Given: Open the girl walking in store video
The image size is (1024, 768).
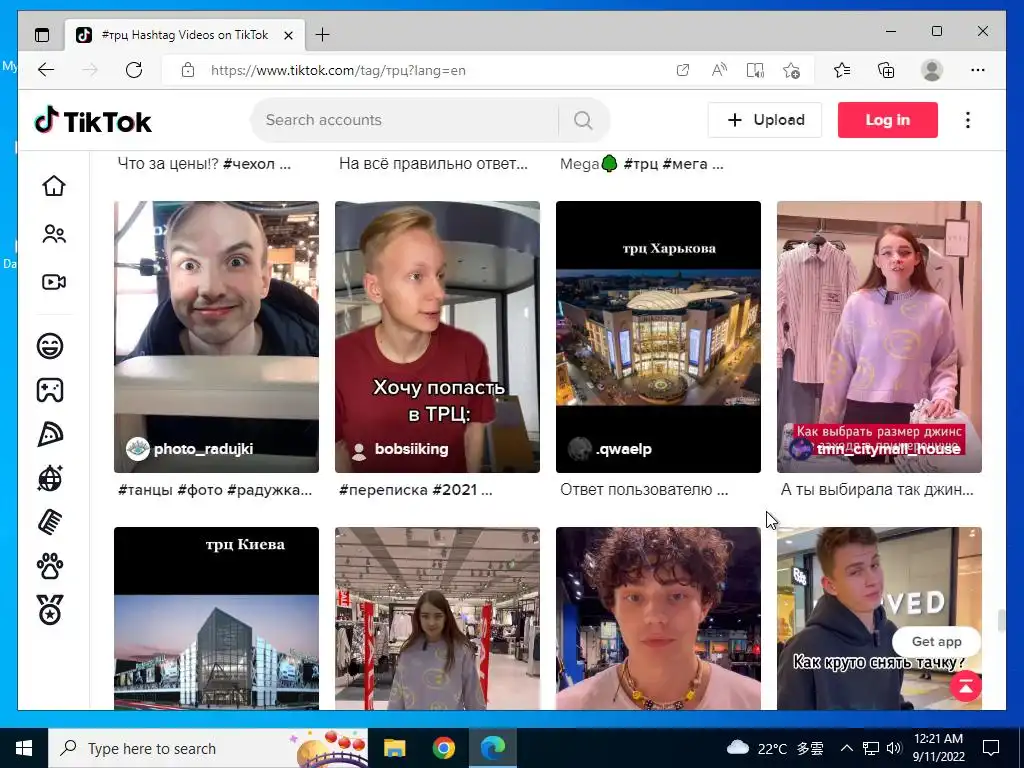Looking at the screenshot, I should click(438, 618).
